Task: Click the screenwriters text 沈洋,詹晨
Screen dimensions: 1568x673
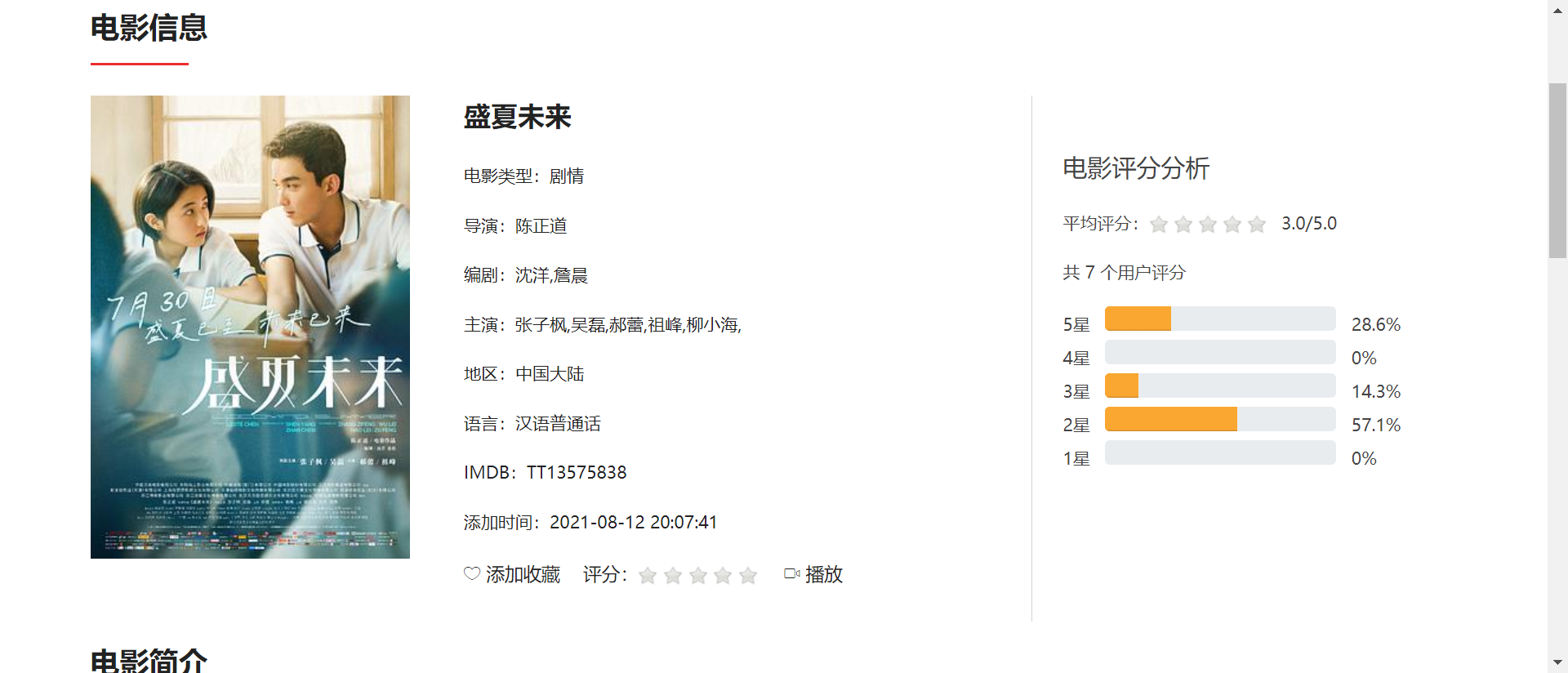Action: (551, 276)
